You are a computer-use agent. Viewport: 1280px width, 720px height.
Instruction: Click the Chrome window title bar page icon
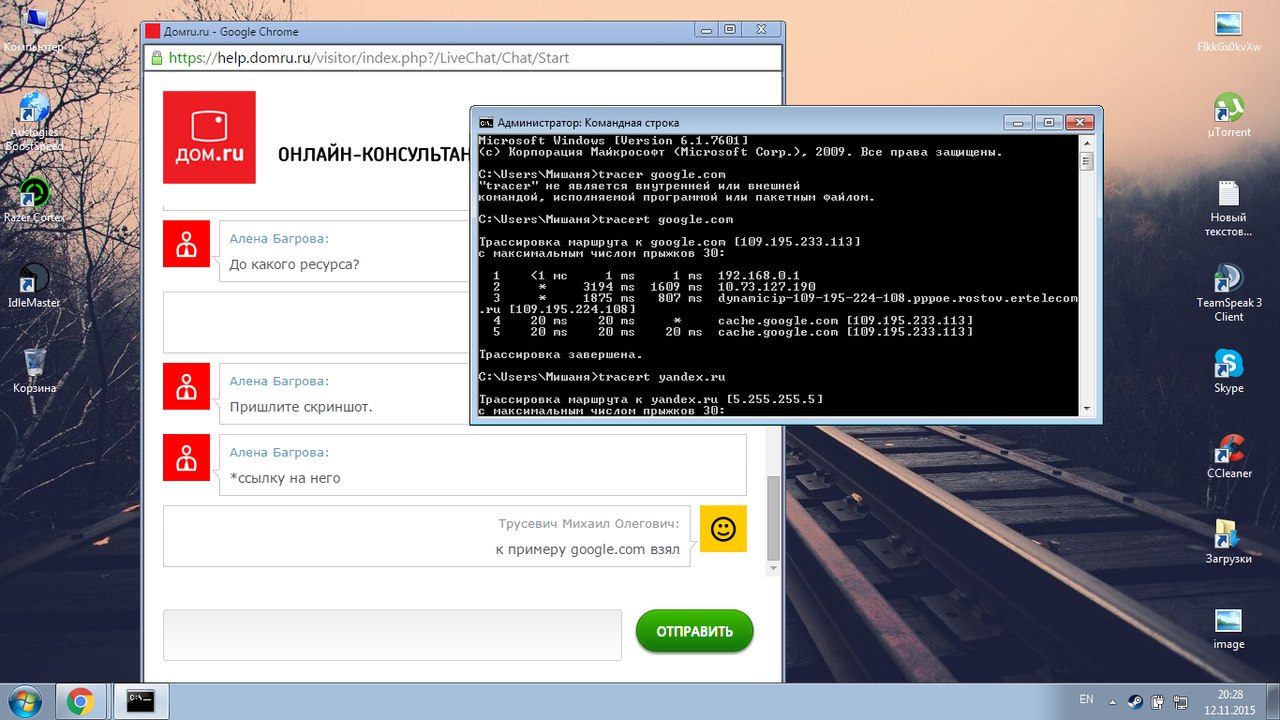pyautogui.click(x=153, y=31)
